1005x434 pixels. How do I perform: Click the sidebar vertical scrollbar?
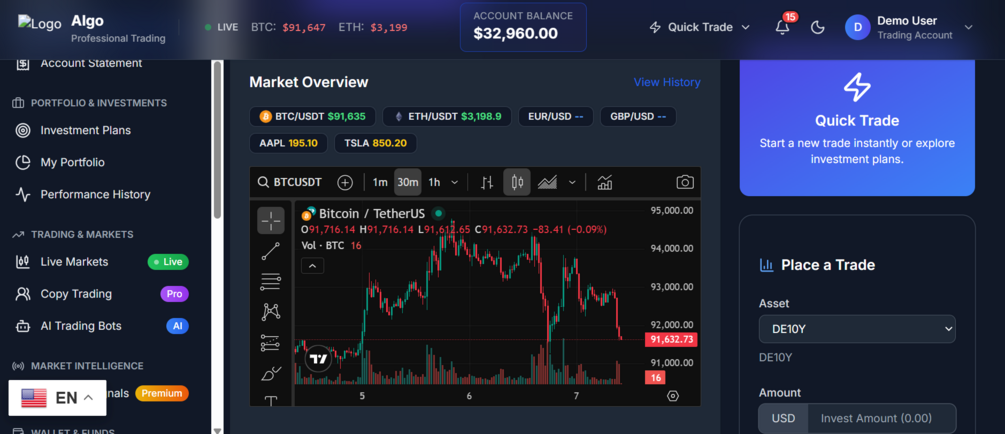tap(217, 140)
